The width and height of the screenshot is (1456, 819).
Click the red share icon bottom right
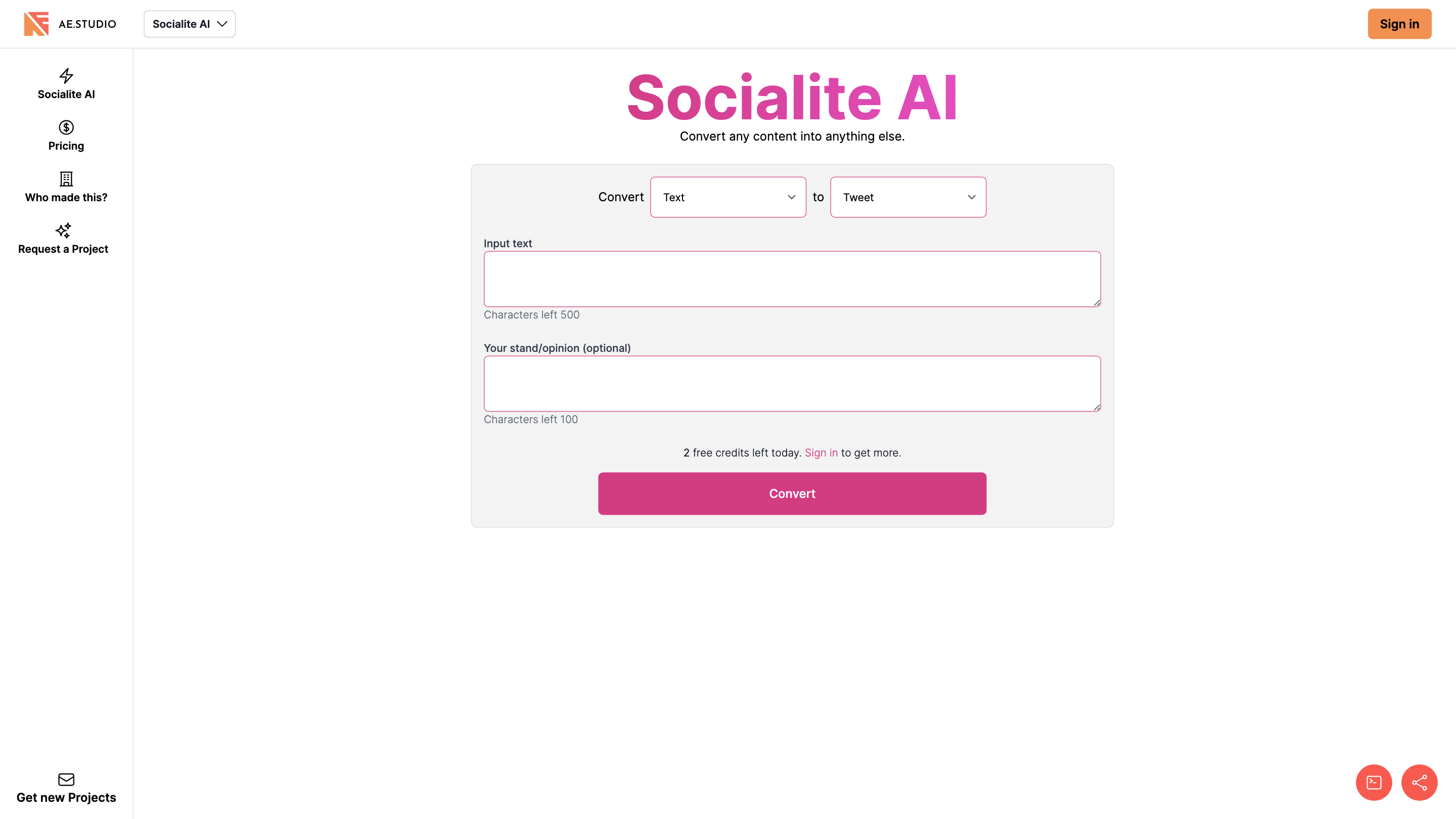coord(1419,782)
